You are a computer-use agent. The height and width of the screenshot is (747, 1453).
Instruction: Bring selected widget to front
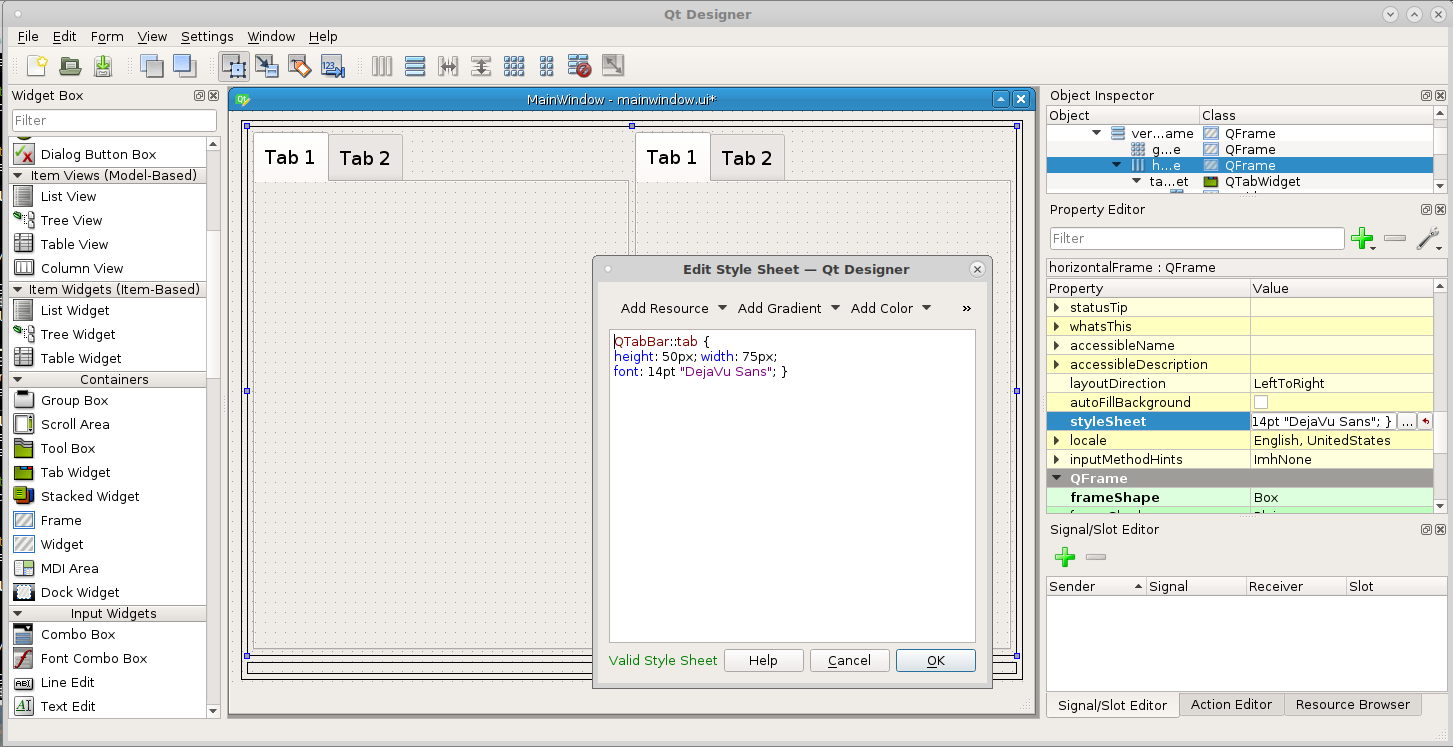pos(184,66)
